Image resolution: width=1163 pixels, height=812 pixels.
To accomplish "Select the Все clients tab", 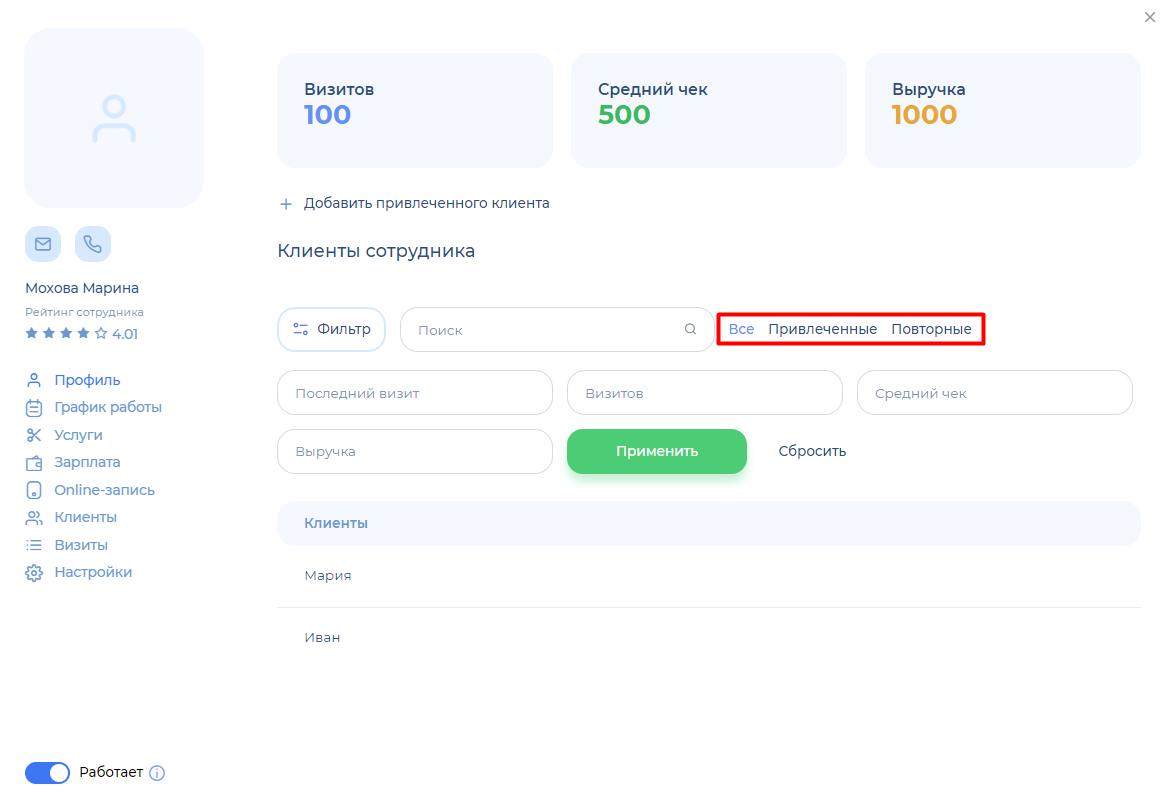I will click(741, 329).
